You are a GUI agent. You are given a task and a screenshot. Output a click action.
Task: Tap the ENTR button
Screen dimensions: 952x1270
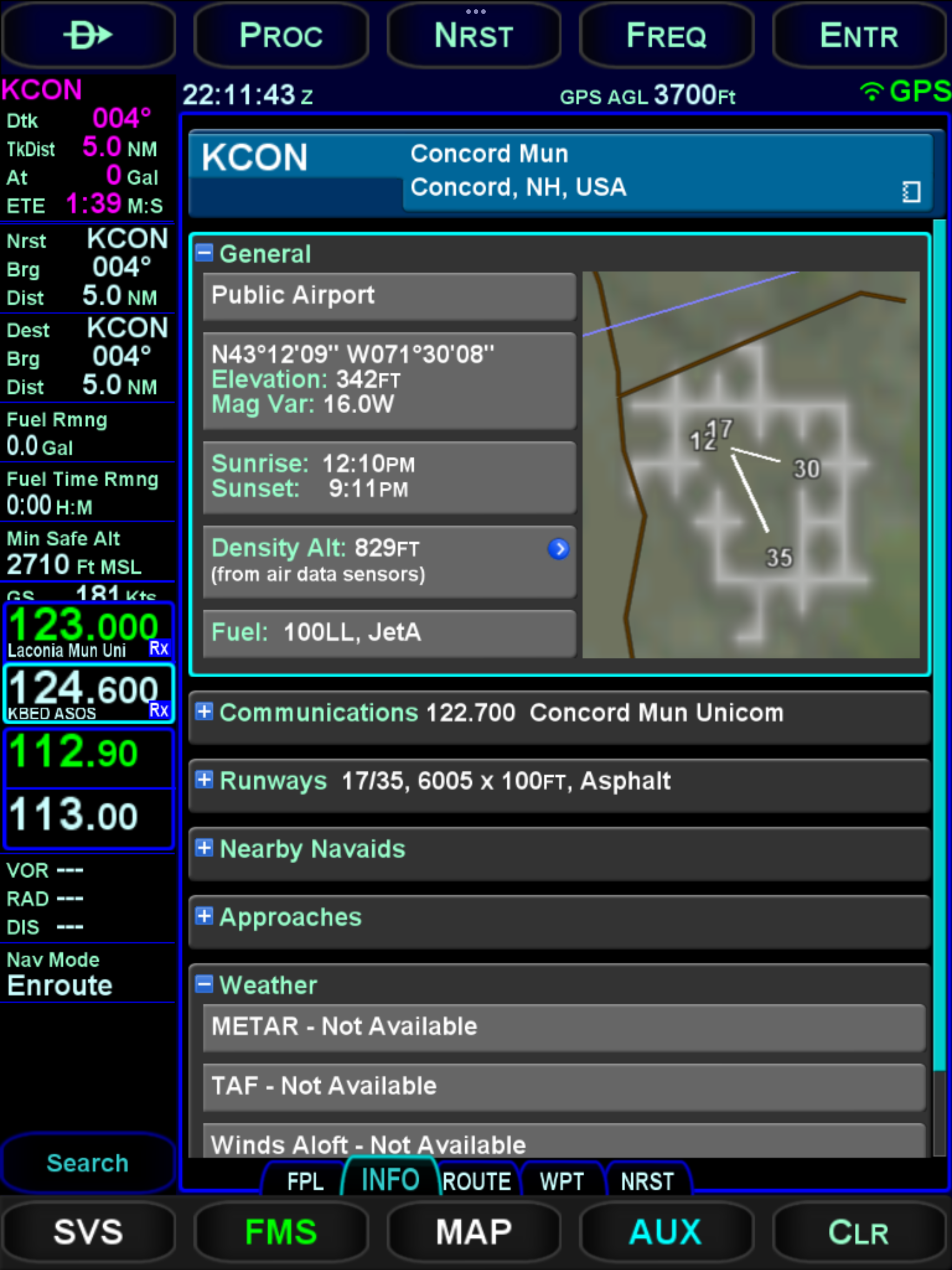pyautogui.click(x=859, y=36)
